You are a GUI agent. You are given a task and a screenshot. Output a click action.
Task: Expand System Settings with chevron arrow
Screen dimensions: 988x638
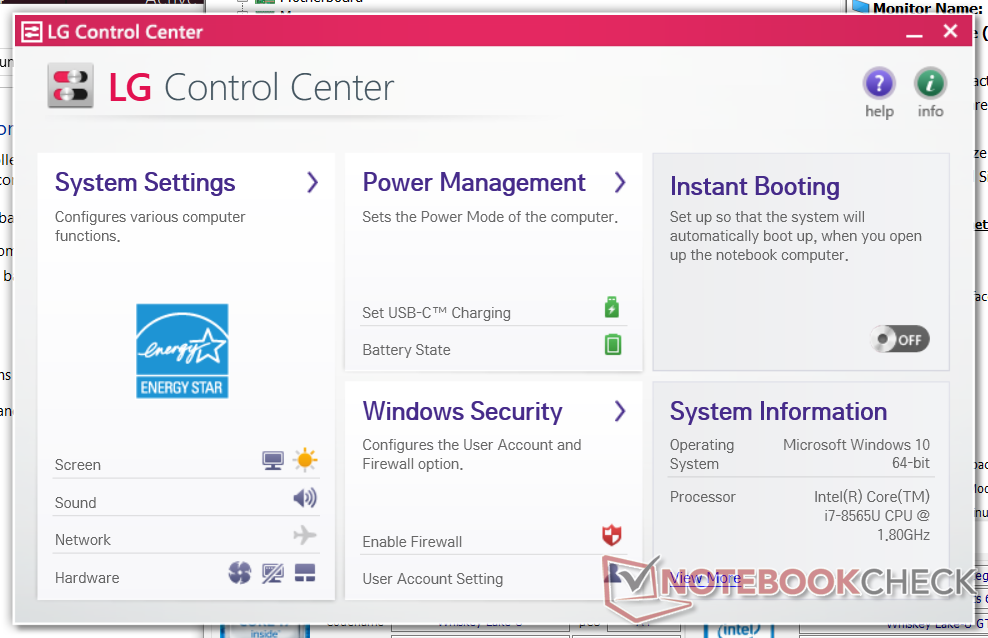coord(312,182)
